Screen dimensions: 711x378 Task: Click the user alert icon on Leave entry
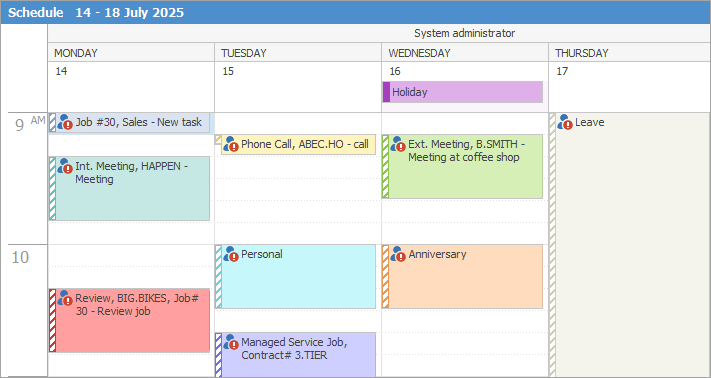(x=565, y=122)
